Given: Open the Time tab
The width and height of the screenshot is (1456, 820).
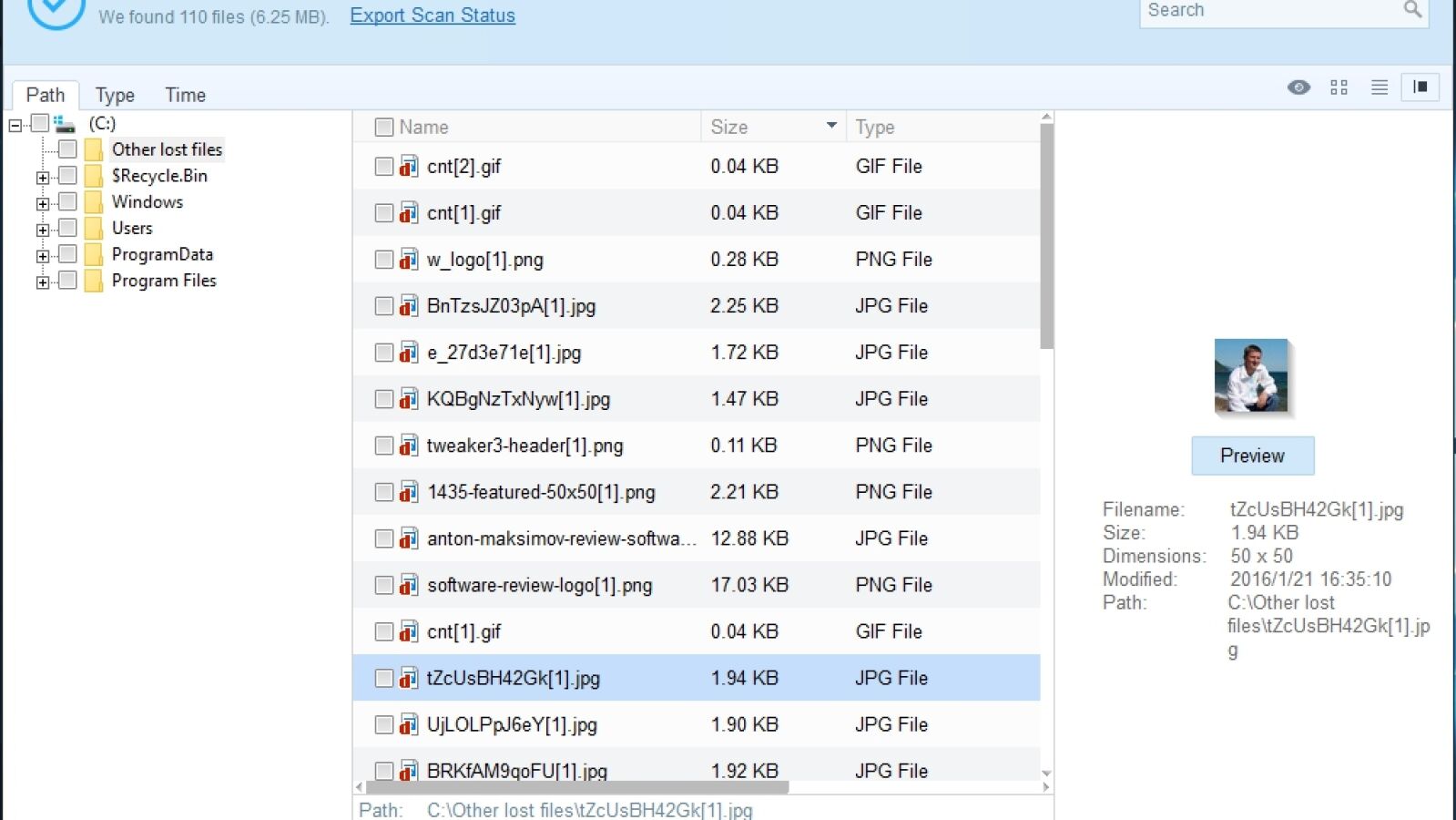Looking at the screenshot, I should tap(185, 95).
